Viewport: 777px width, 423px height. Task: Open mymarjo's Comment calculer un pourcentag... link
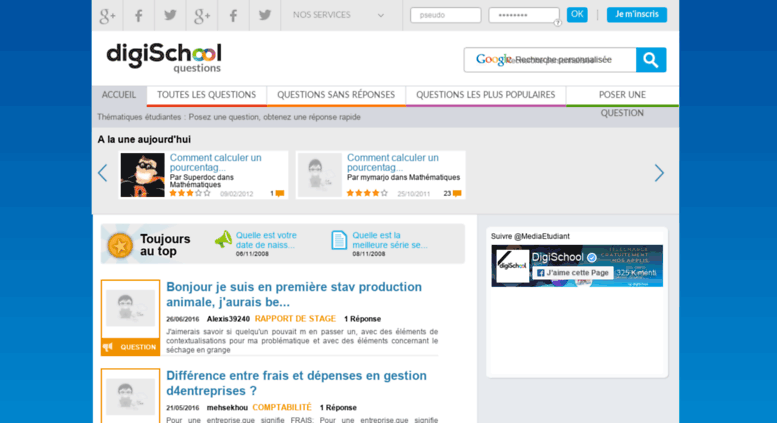tap(392, 162)
